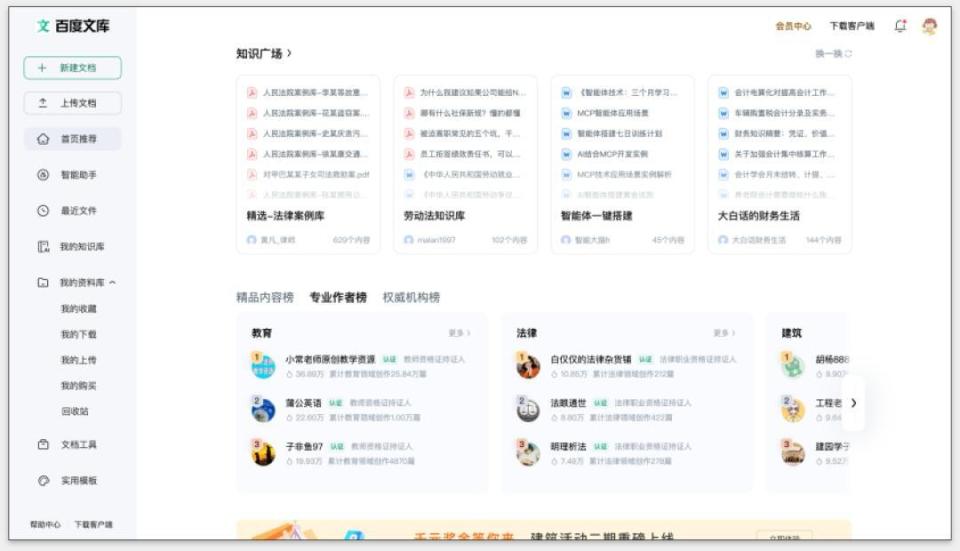This screenshot has width=960, height=551.
Task: Open document MCP技术应用场景实例解析
Action: tap(624, 174)
